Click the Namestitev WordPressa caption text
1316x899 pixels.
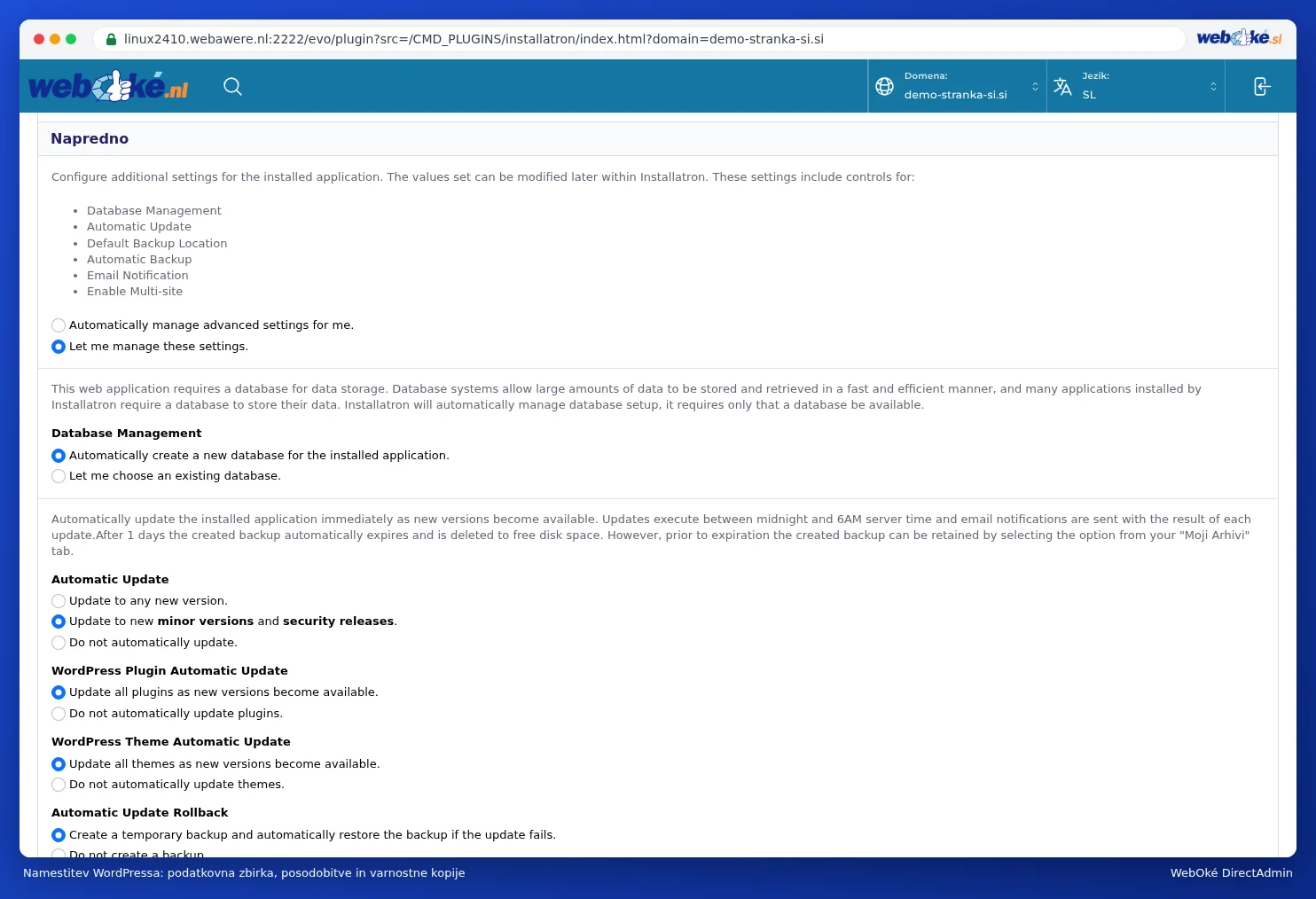pos(244,873)
